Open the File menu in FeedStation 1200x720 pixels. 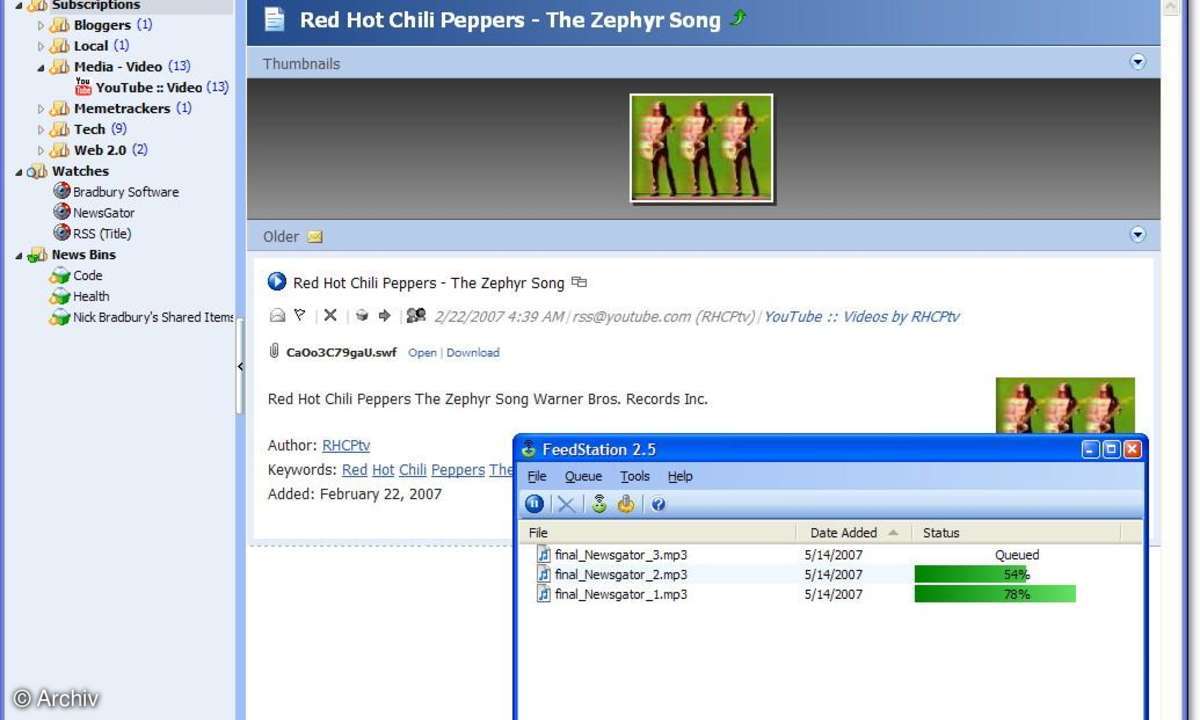click(537, 476)
